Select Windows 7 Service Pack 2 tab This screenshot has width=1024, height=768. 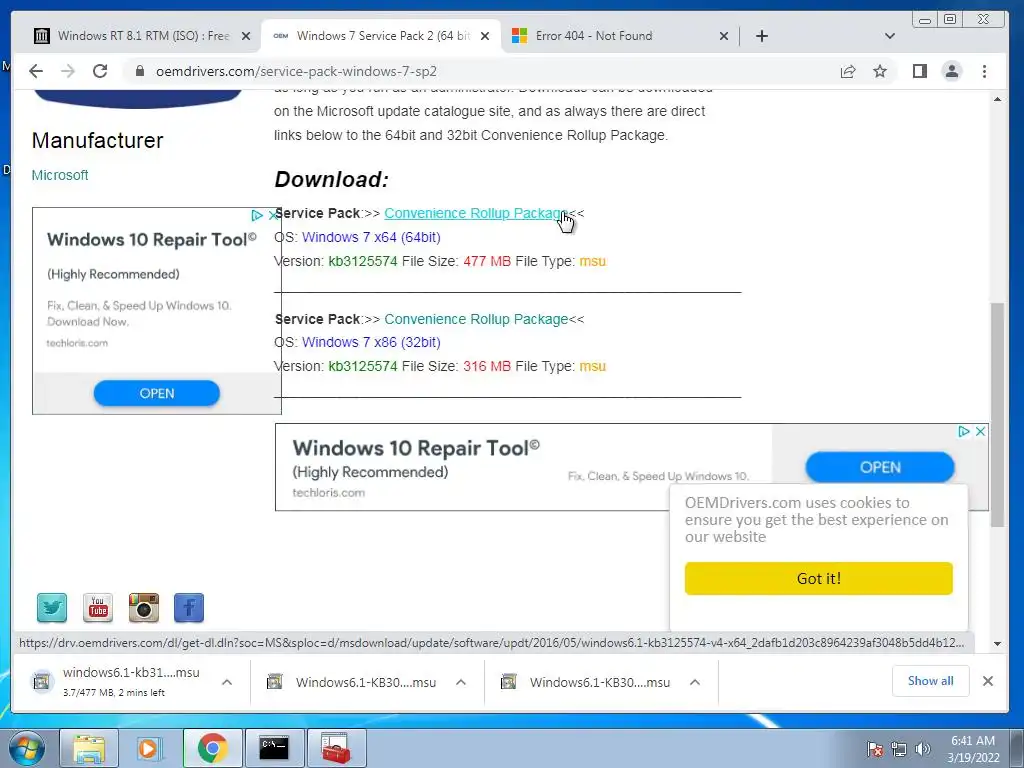click(381, 36)
